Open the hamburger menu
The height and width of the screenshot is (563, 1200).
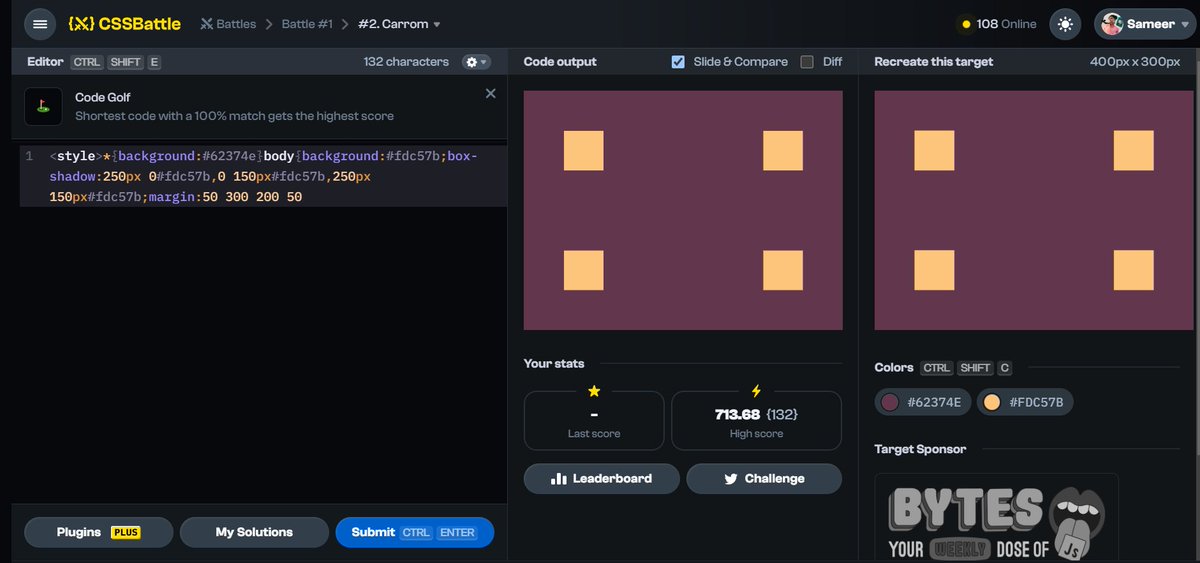40,23
